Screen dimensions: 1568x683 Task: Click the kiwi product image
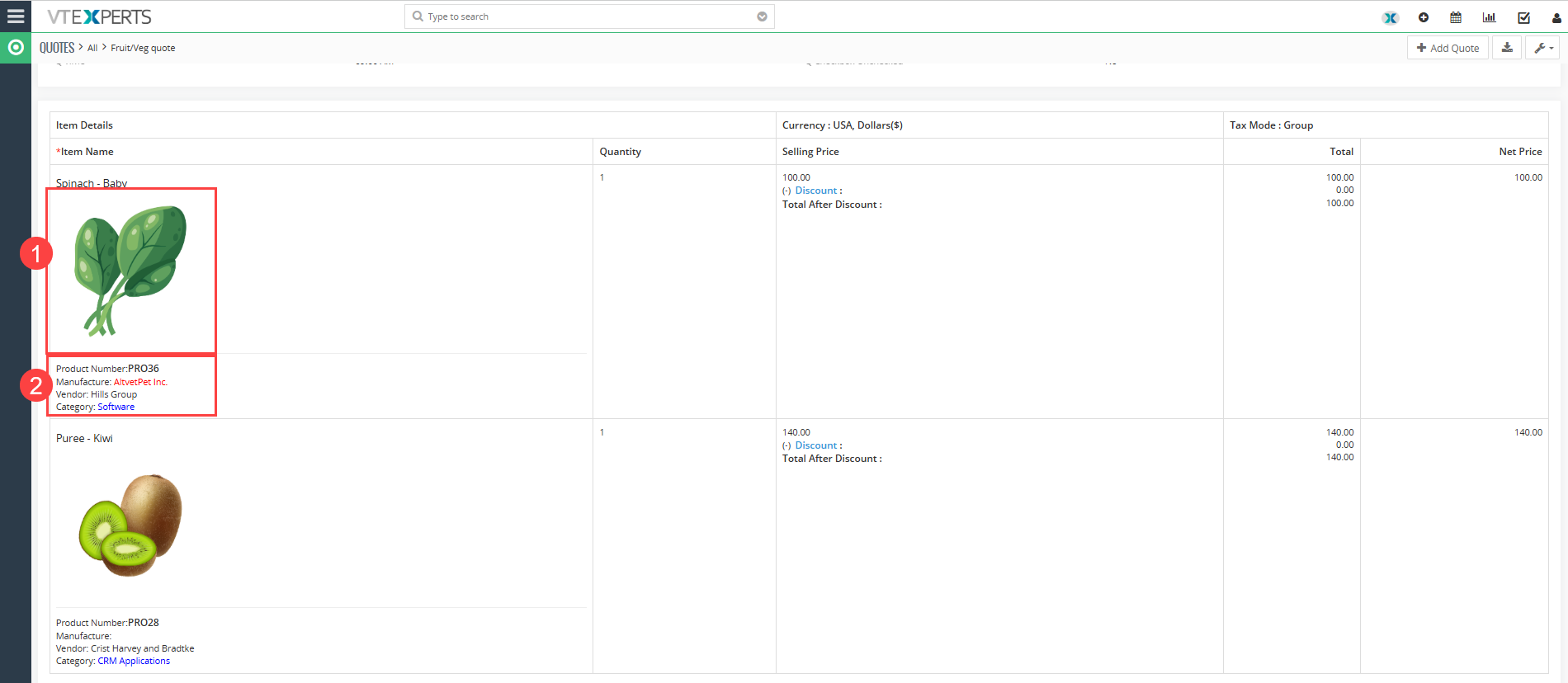pyautogui.click(x=130, y=525)
